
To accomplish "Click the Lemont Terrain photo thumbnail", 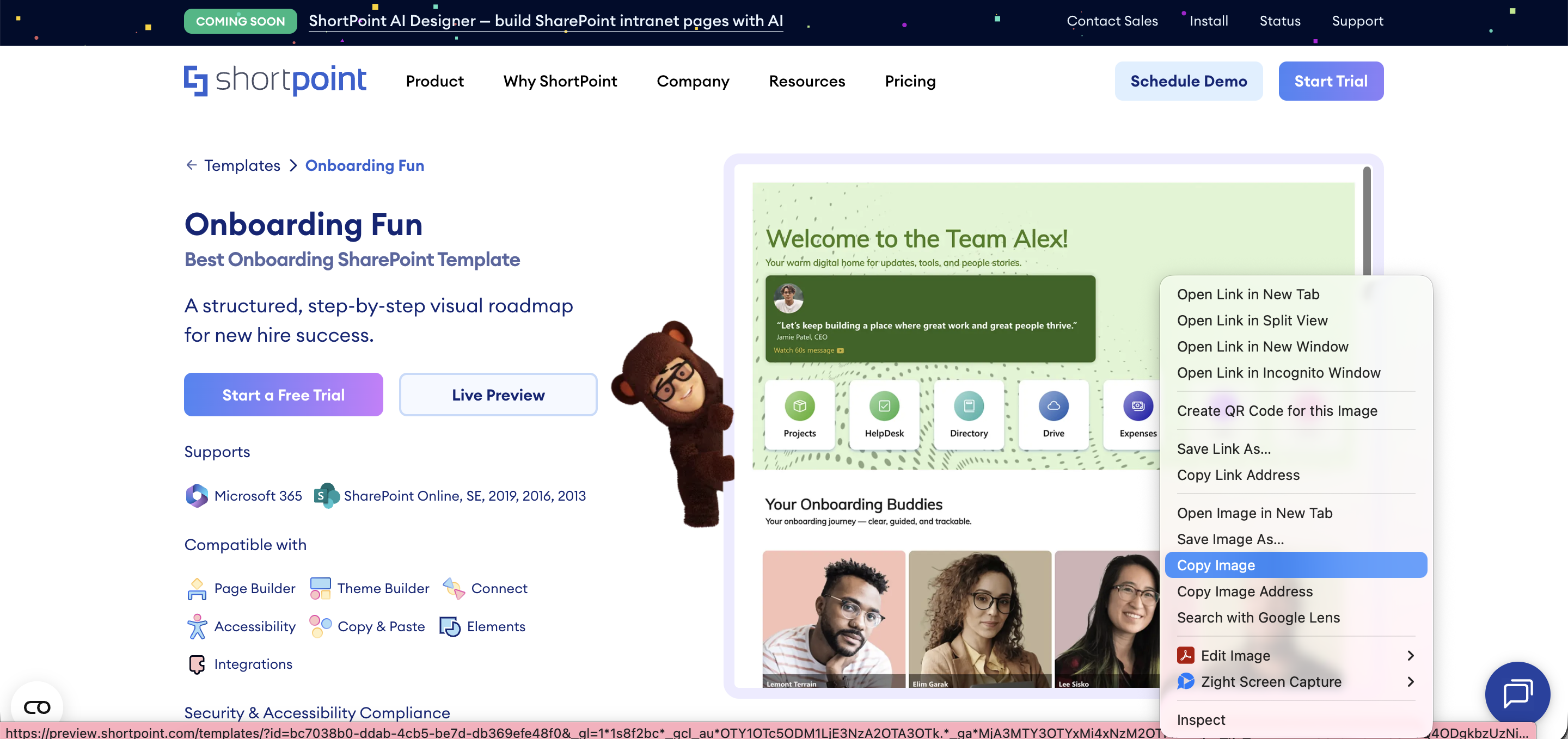I will 834,619.
